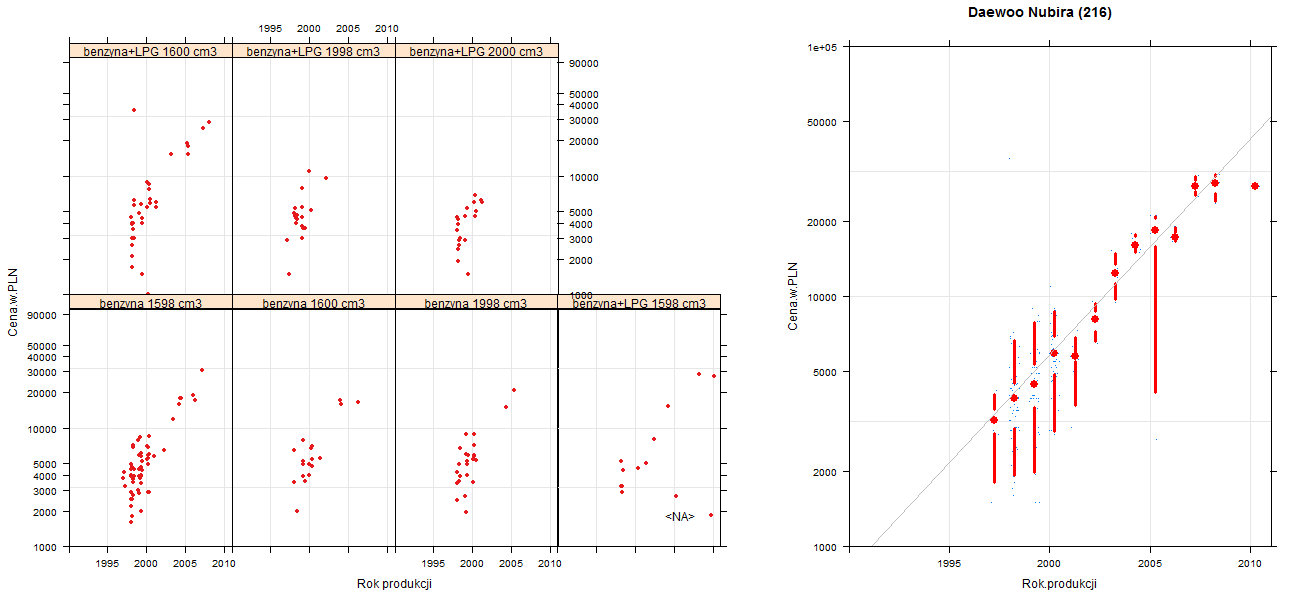Image resolution: width=1300 pixels, height=600 pixels.
Task: Click the "Rok produkcji" label under the panel grid
Action: (x=394, y=584)
